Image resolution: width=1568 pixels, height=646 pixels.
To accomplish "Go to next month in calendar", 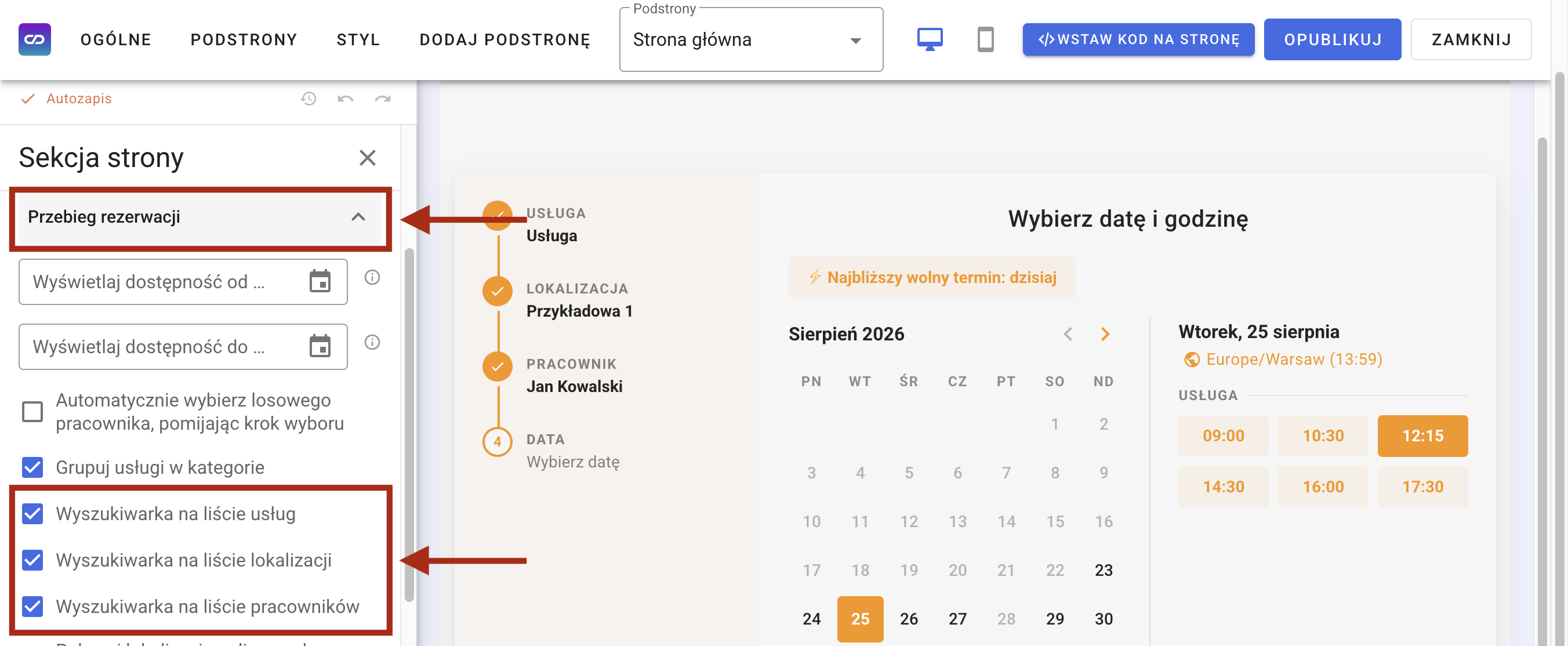I will click(x=1105, y=333).
